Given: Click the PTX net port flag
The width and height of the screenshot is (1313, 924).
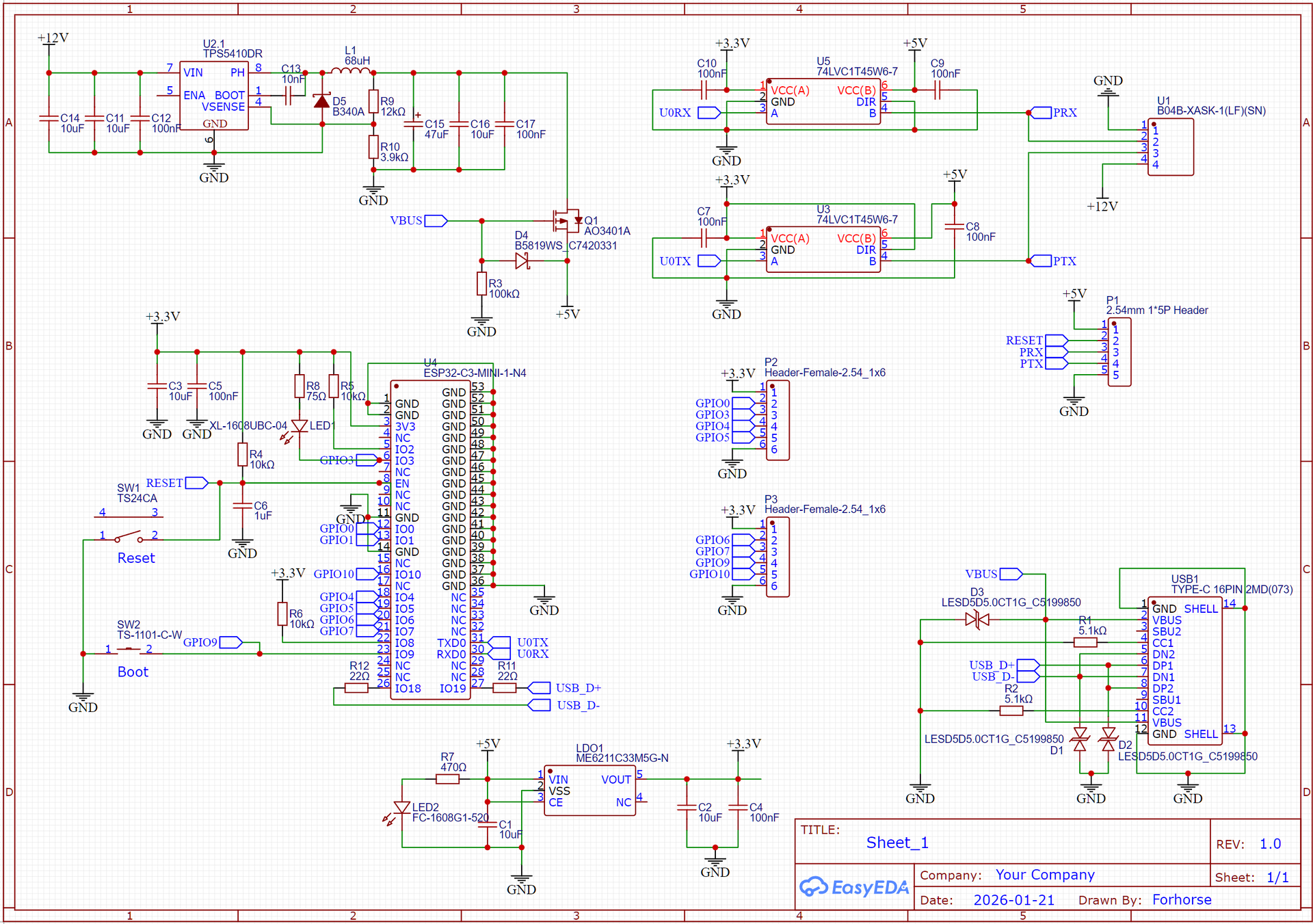Looking at the screenshot, I should pyautogui.click(x=1041, y=261).
